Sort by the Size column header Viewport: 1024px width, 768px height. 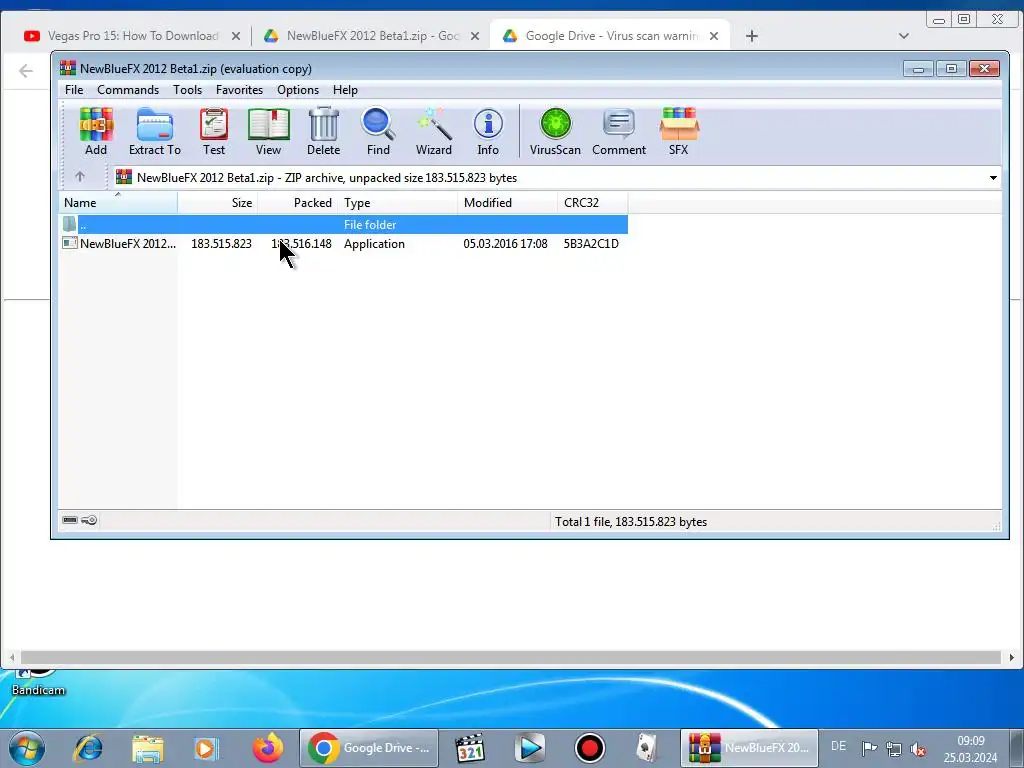coord(217,203)
